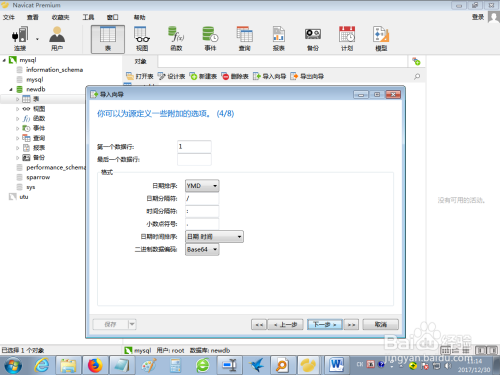This screenshot has height=375, width=500.
Task: Click the first data row input field
Action: pyautogui.click(x=194, y=147)
